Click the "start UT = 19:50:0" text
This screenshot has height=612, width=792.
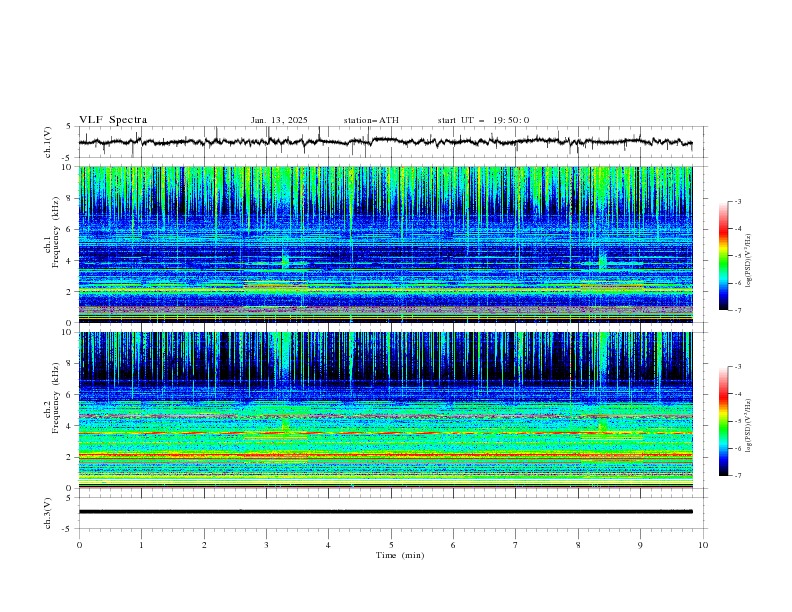[483, 120]
